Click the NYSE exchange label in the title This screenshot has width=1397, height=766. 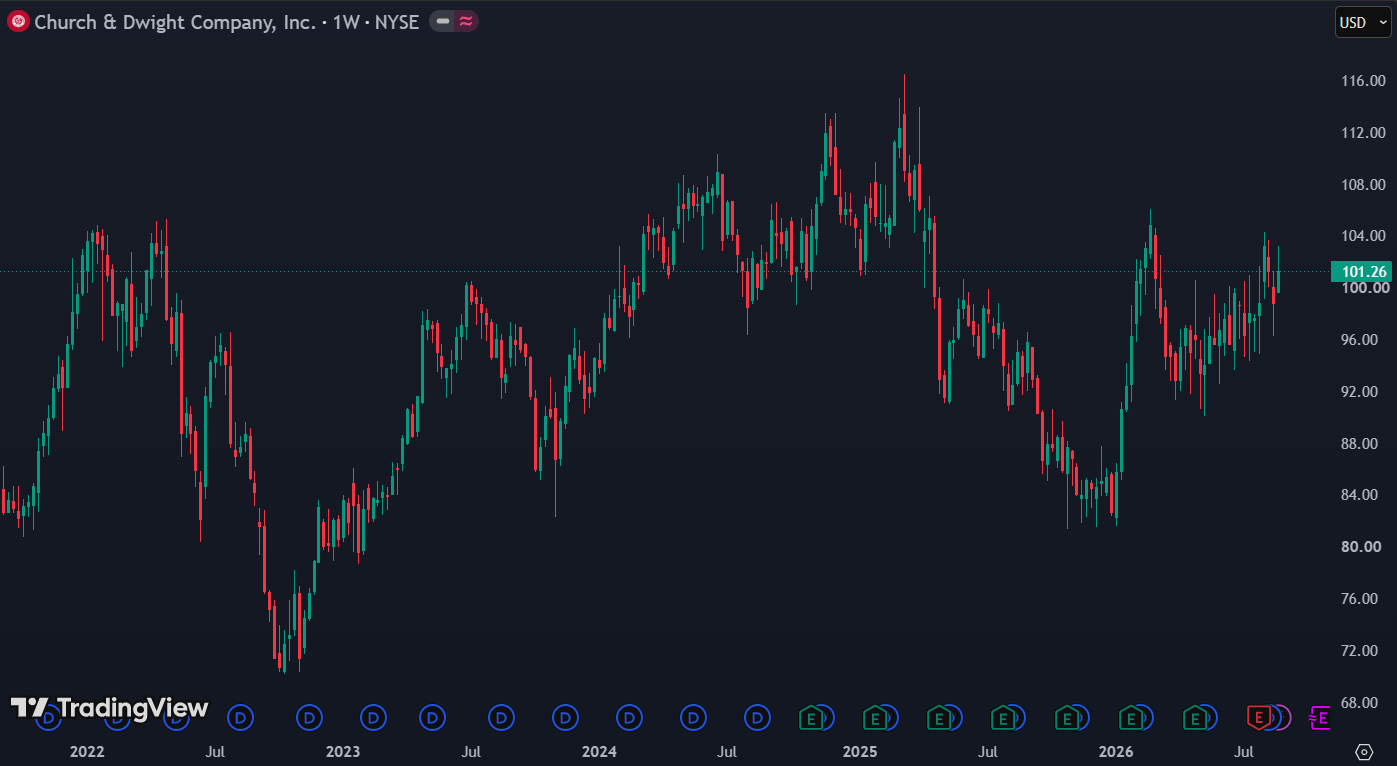coord(397,21)
